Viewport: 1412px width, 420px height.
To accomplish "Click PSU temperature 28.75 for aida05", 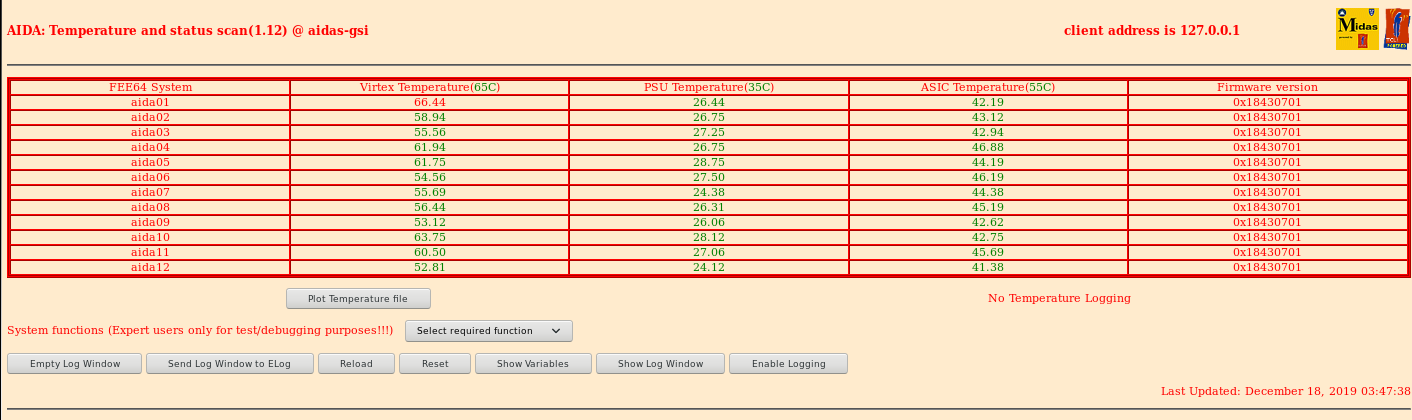I will 709,163.
